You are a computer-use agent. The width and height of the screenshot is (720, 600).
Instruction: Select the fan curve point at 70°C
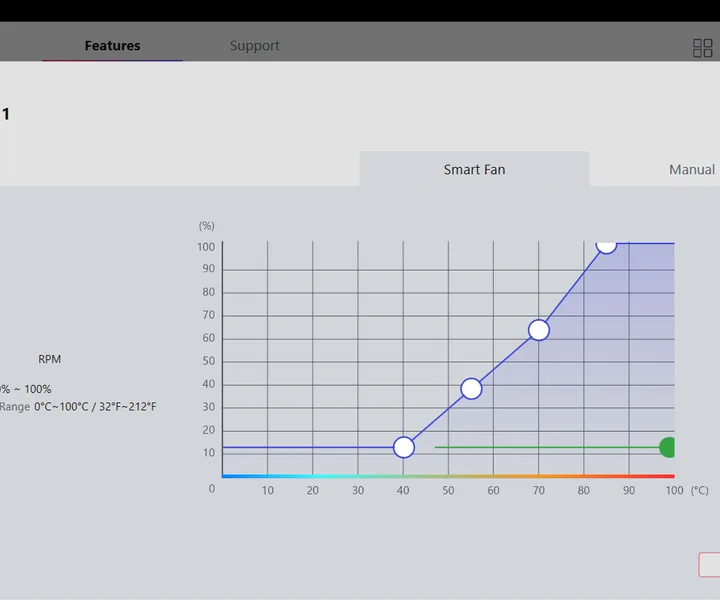(539, 330)
